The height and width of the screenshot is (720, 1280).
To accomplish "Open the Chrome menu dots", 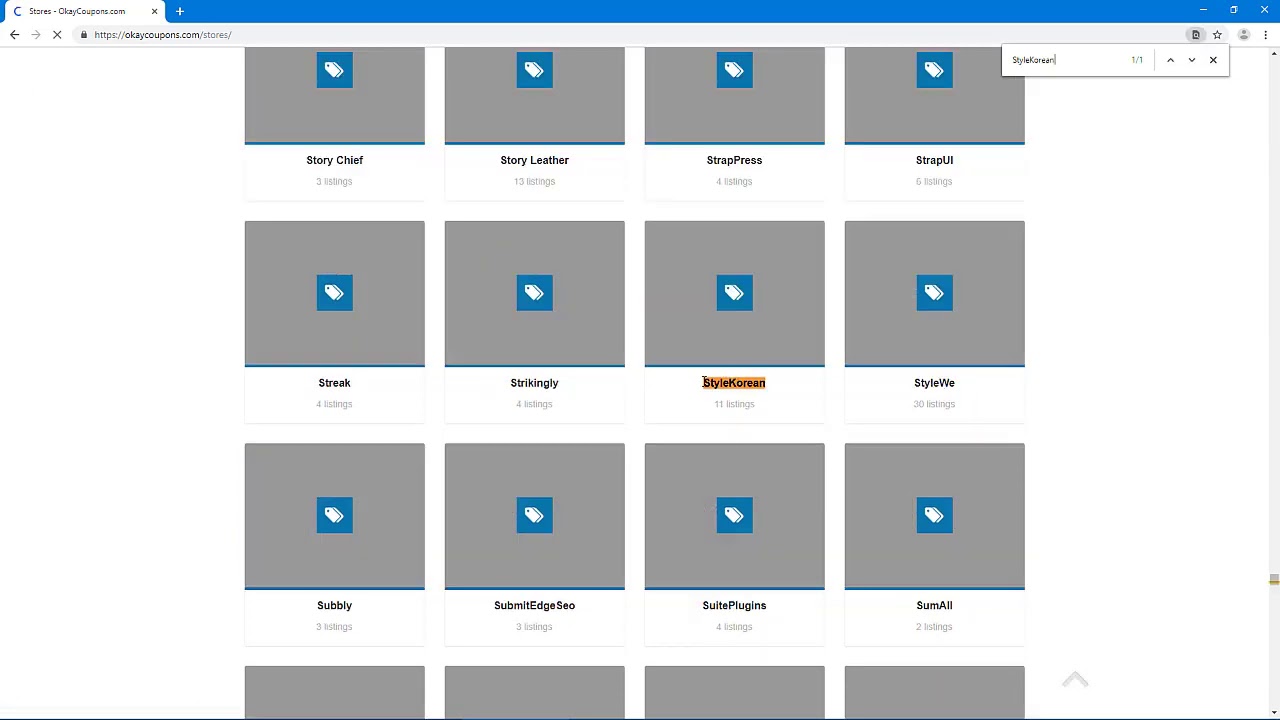I will pyautogui.click(x=1266, y=35).
